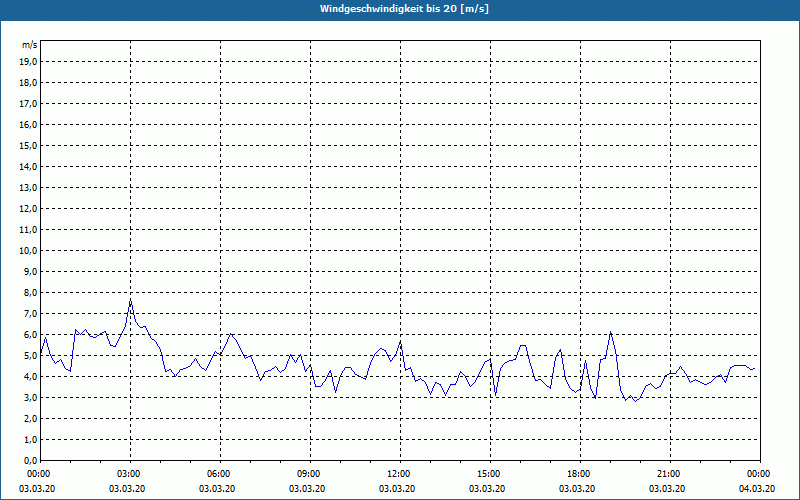800x500 pixels.
Task: Click the '2,0' y-axis label
Action: point(30,419)
